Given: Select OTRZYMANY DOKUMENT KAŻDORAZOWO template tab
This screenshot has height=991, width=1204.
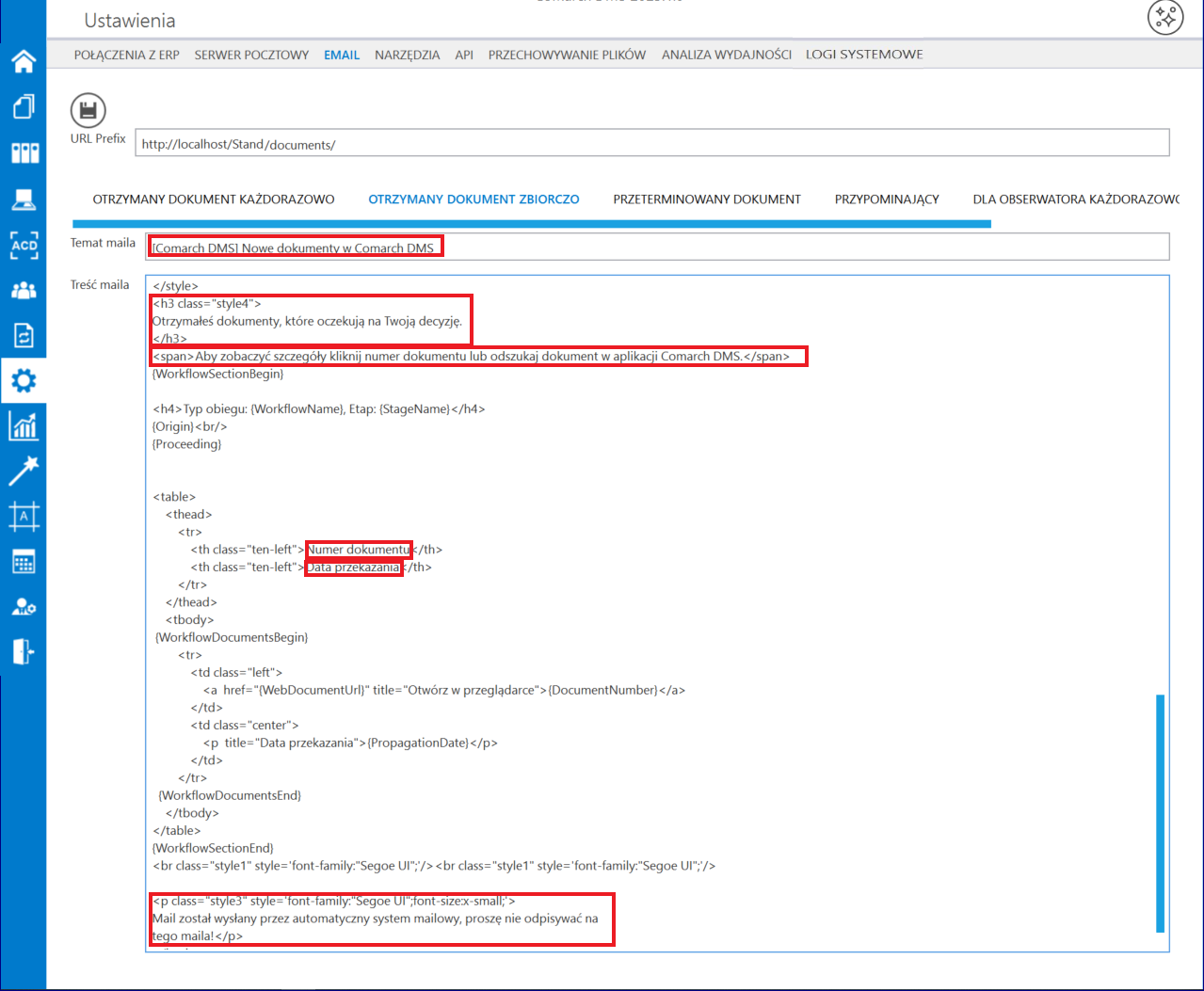Looking at the screenshot, I should tap(214, 200).
